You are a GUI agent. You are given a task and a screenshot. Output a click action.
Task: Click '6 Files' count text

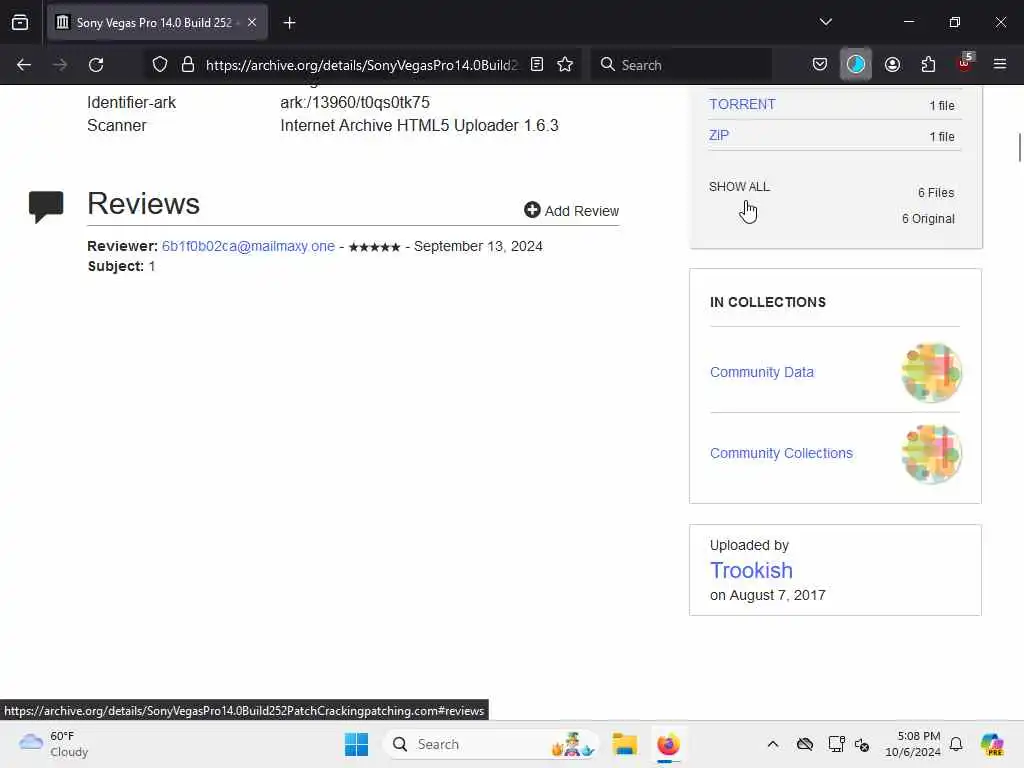click(x=936, y=193)
